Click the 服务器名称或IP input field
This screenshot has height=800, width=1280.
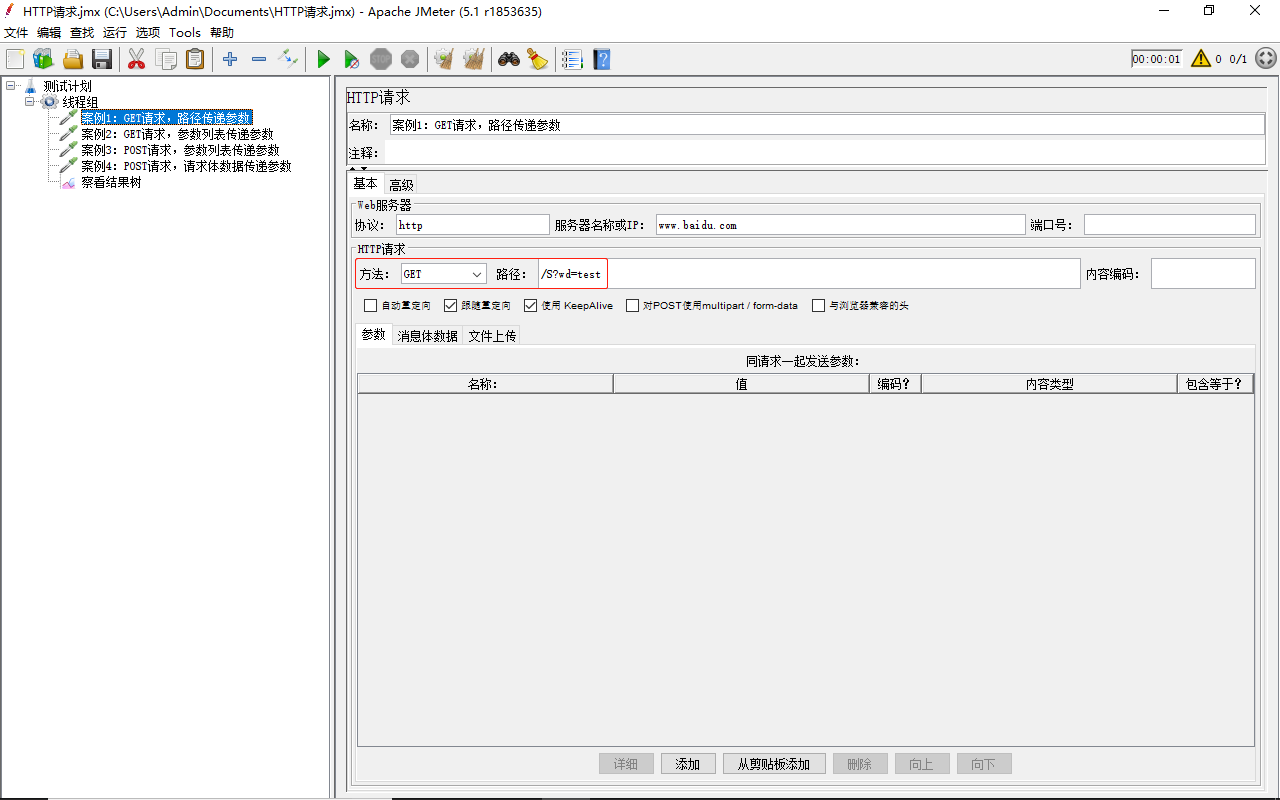[x=840, y=225]
